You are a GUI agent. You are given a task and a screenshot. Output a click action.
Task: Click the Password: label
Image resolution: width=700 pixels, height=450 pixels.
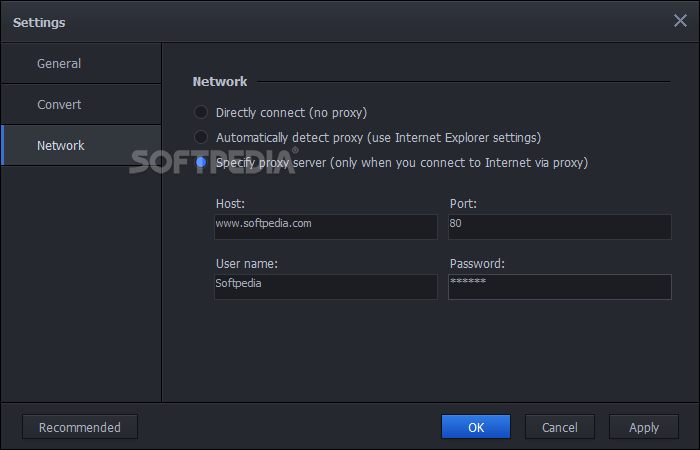click(477, 264)
